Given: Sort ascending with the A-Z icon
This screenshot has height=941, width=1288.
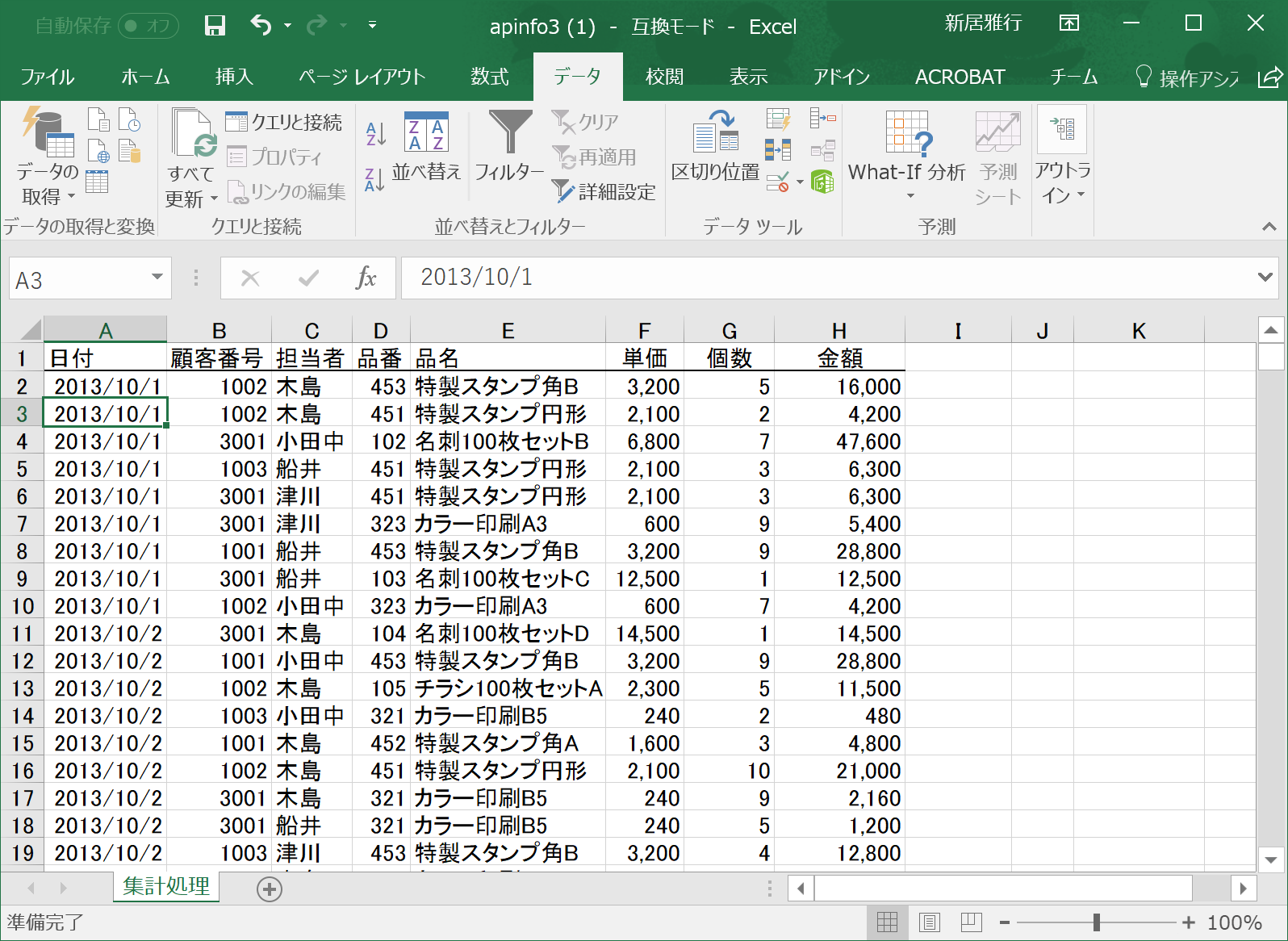Looking at the screenshot, I should (375, 133).
